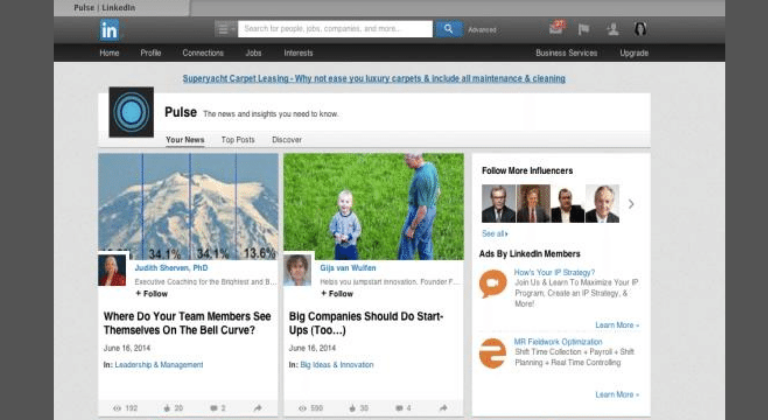
Task: Focus the people and jobs search field
Action: pyautogui.click(x=335, y=29)
